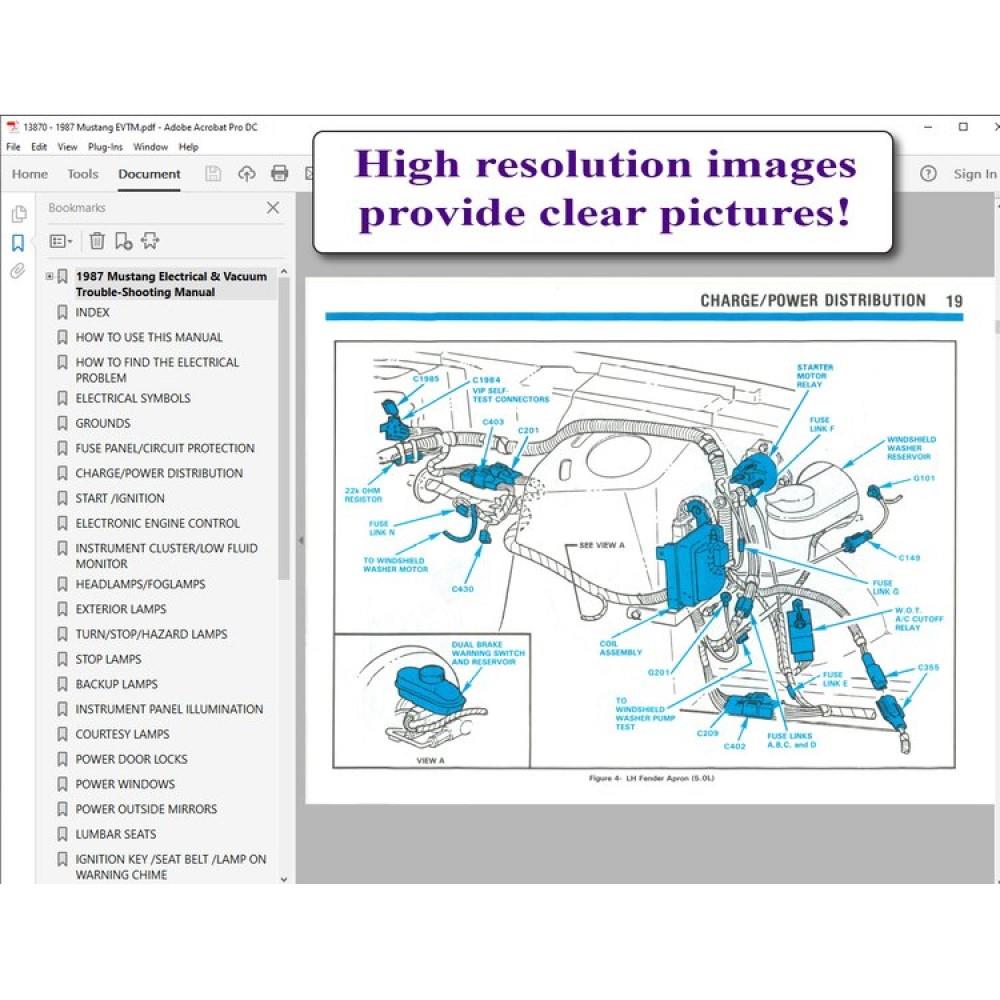
Task: Open Page Thumbnails panel icon
Action: [18, 214]
